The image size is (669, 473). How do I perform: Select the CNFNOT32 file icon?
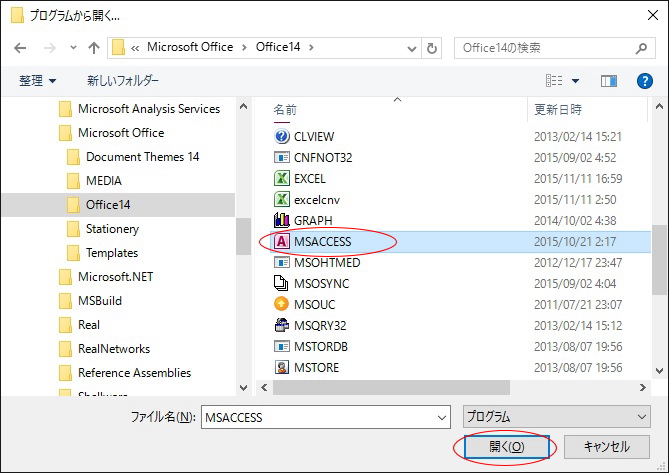click(x=282, y=158)
